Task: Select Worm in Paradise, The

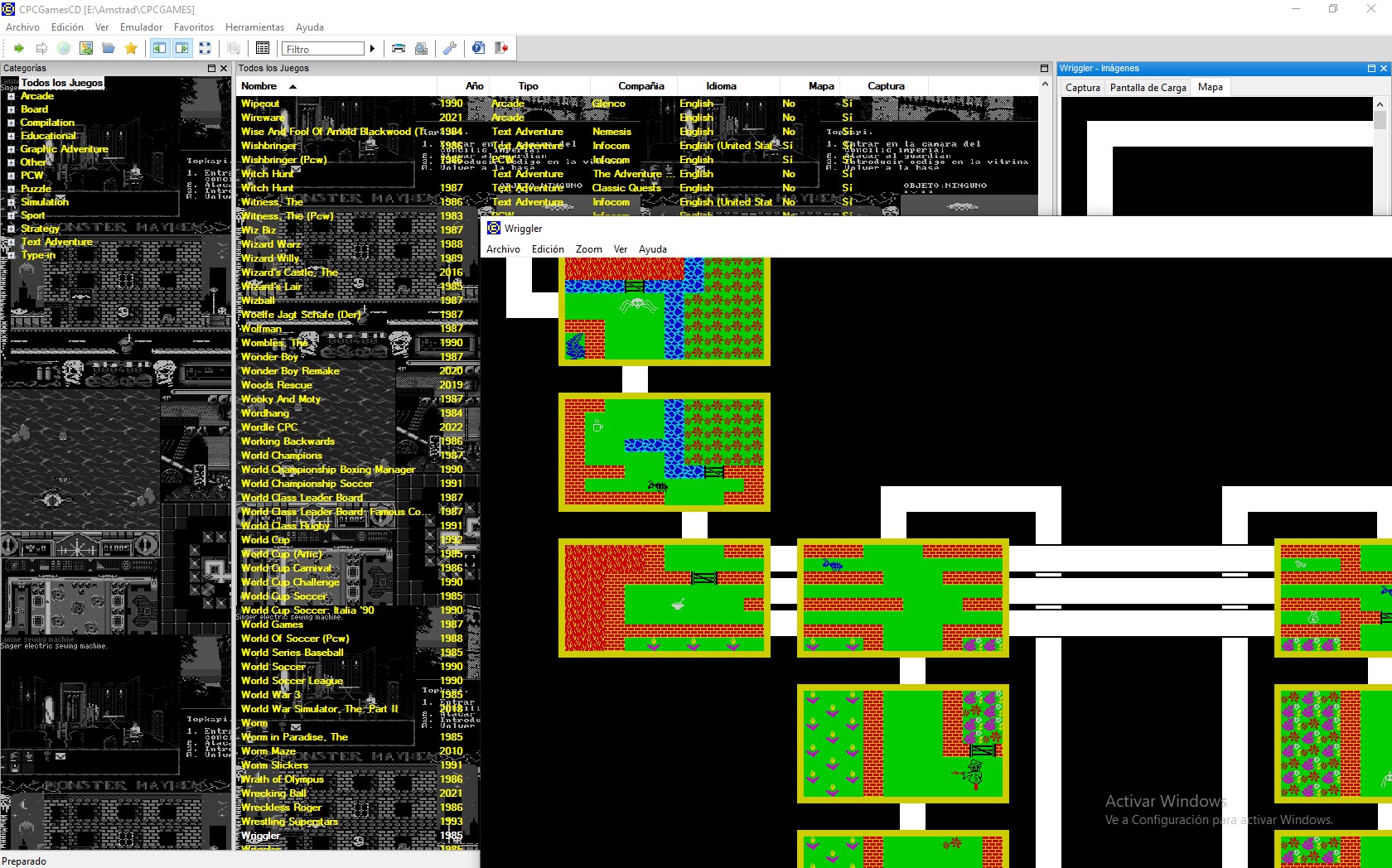Action: click(x=294, y=737)
